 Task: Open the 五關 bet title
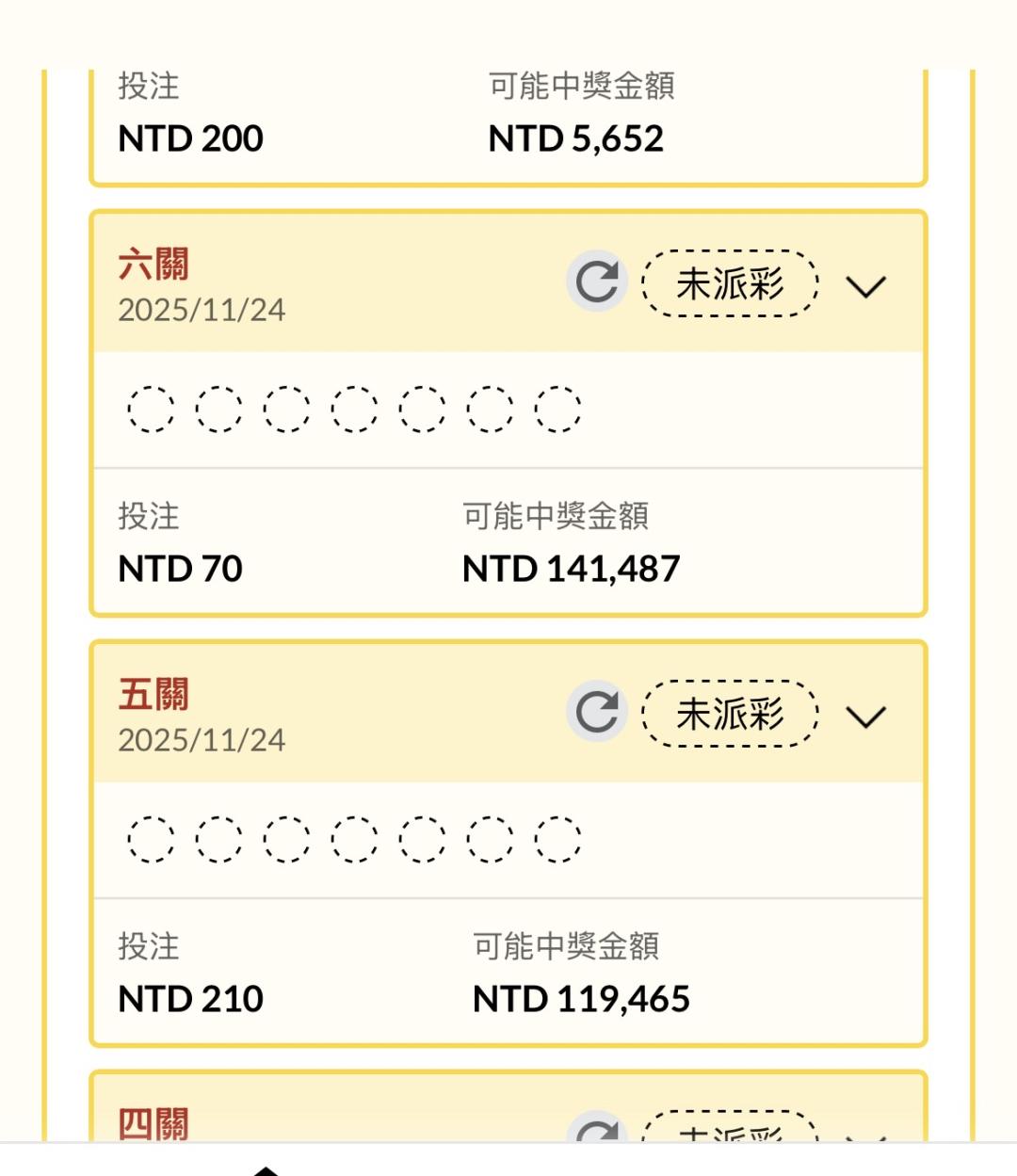[x=153, y=695]
